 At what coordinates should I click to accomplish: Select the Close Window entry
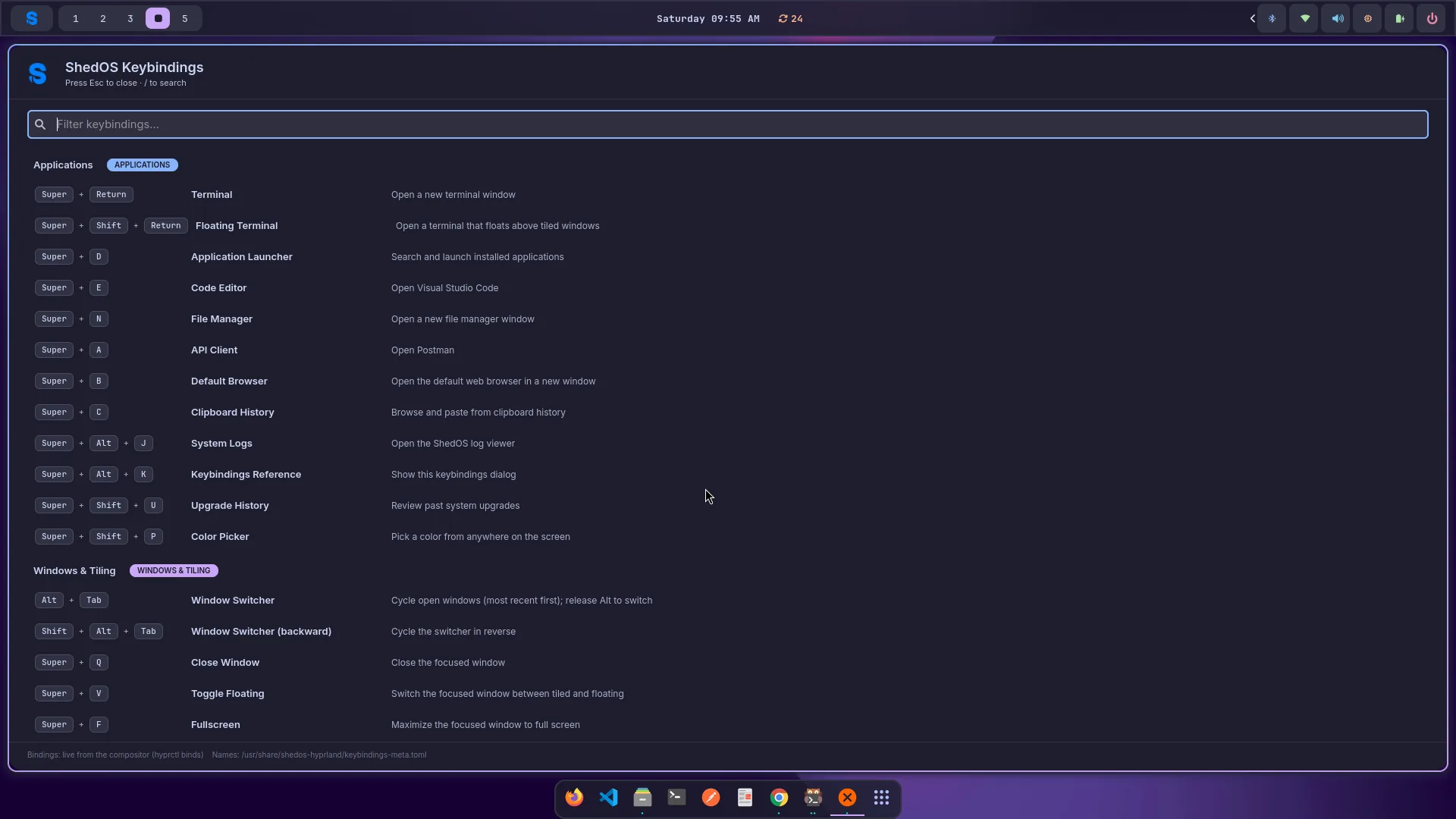point(225,663)
